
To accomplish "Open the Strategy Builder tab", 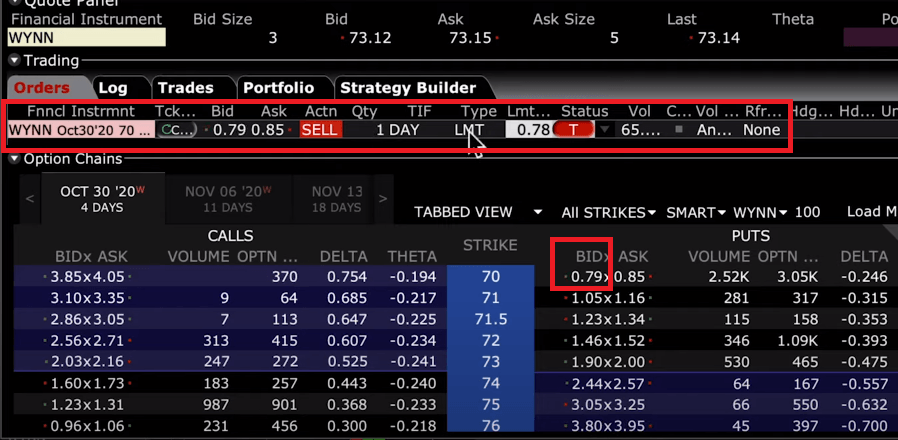I will tap(407, 88).
